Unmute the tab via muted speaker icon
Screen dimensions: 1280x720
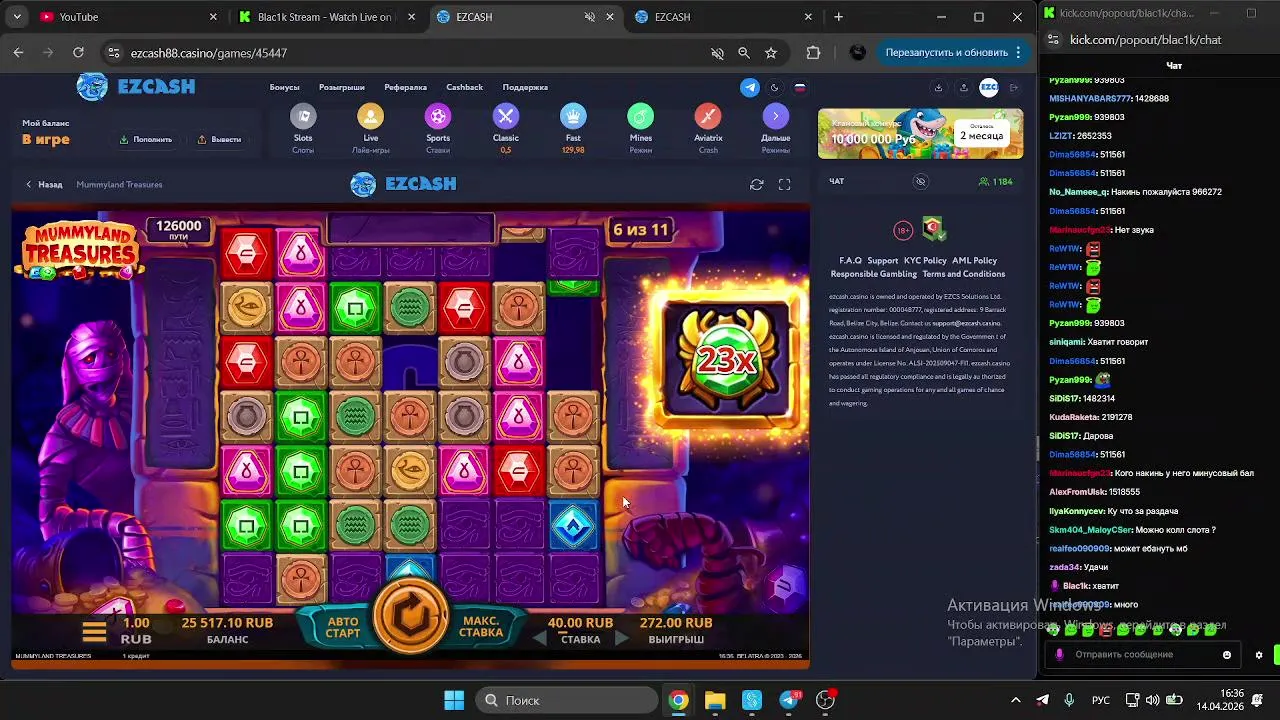click(x=590, y=17)
